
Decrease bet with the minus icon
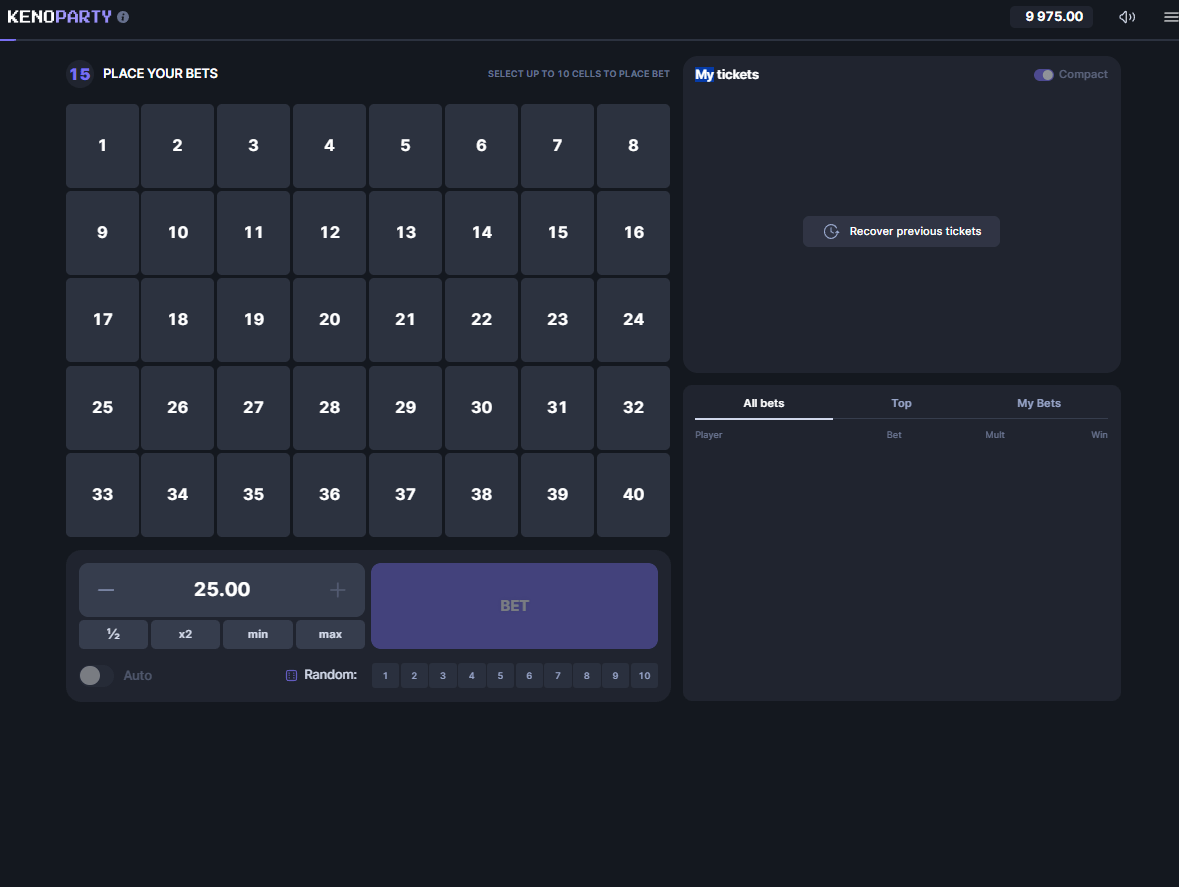(106, 590)
